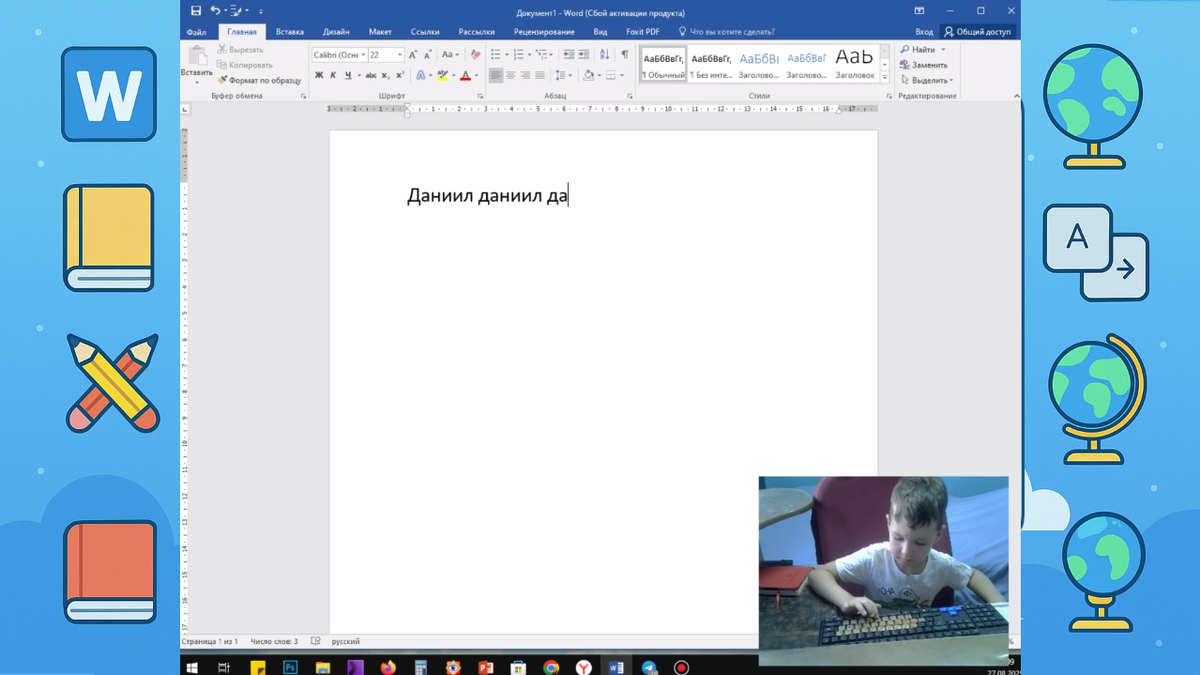The image size is (1200, 675).
Task: Toggle Superscript (x²) formatting
Action: [400, 75]
